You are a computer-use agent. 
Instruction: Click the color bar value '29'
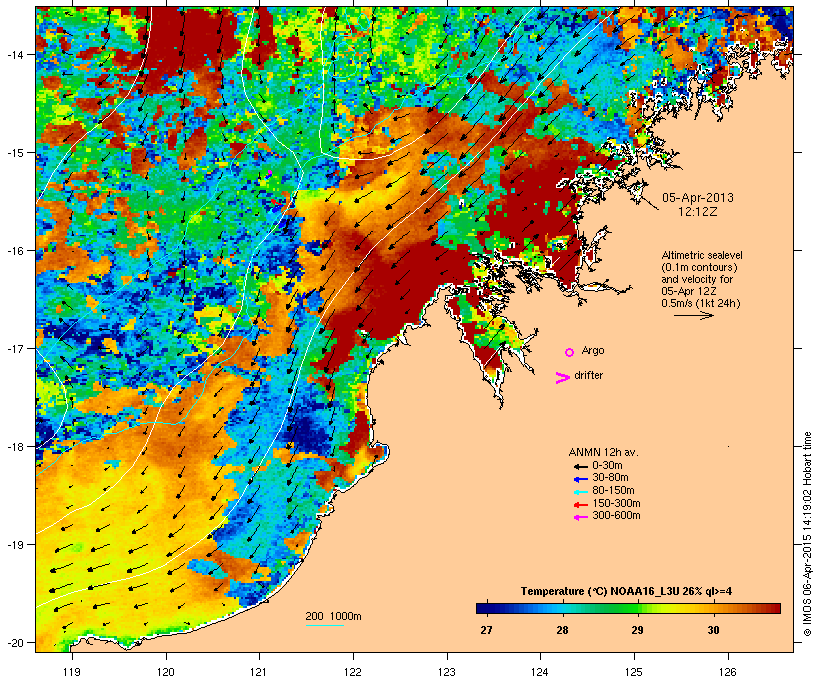pyautogui.click(x=637, y=630)
